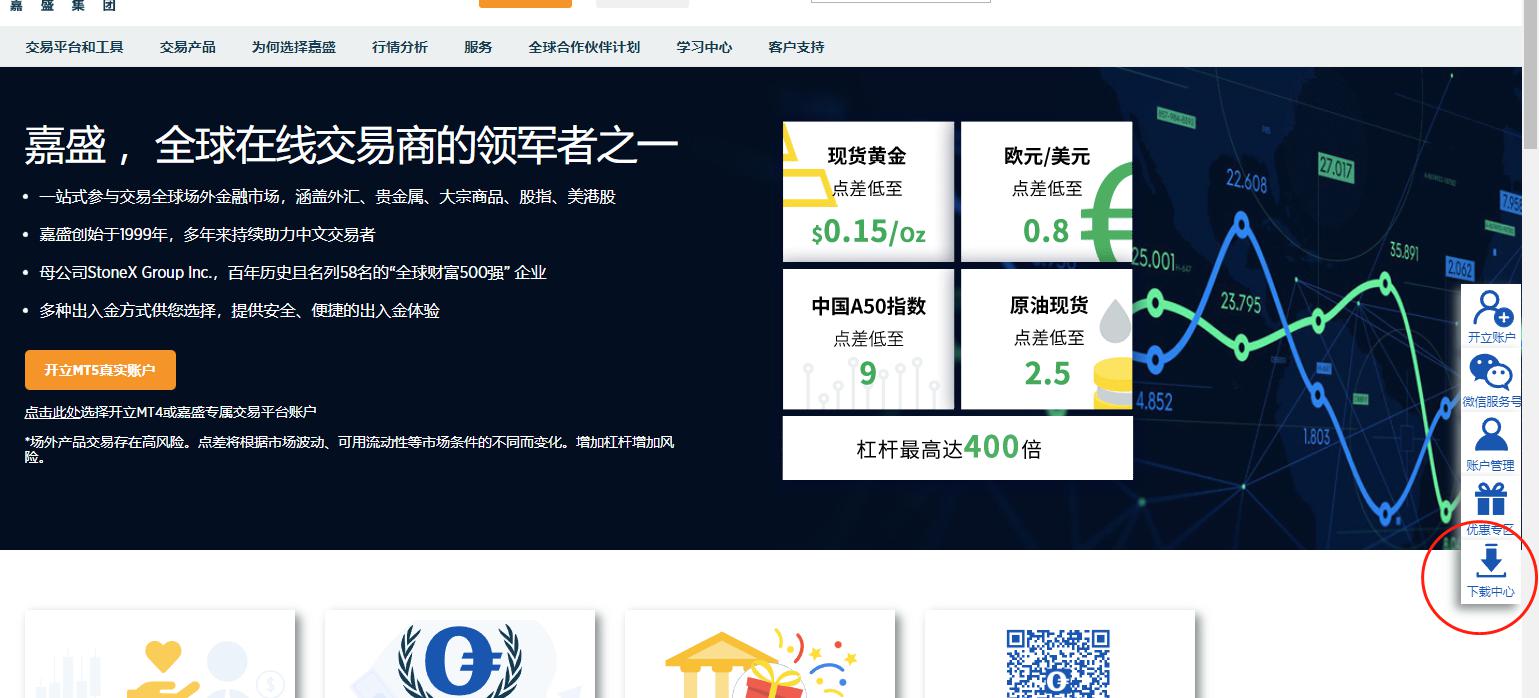
Task: Open the 学习中心 menu
Action: (x=703, y=46)
